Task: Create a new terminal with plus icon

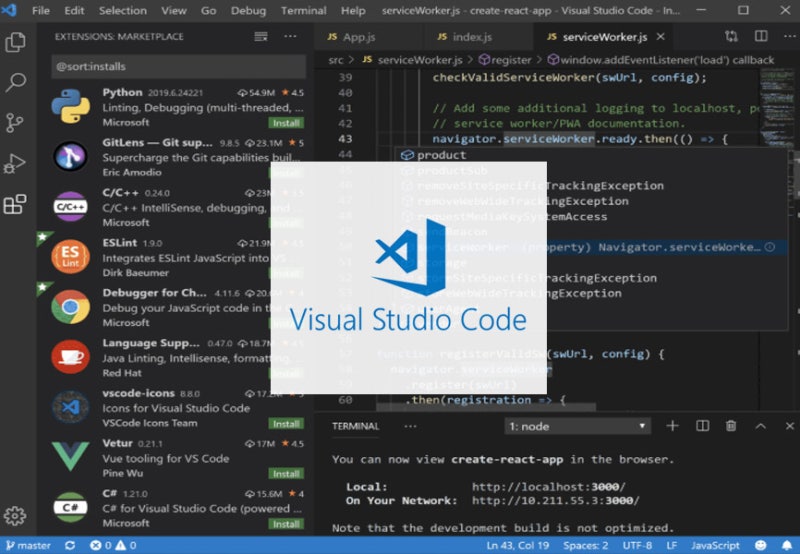Action: (x=672, y=426)
